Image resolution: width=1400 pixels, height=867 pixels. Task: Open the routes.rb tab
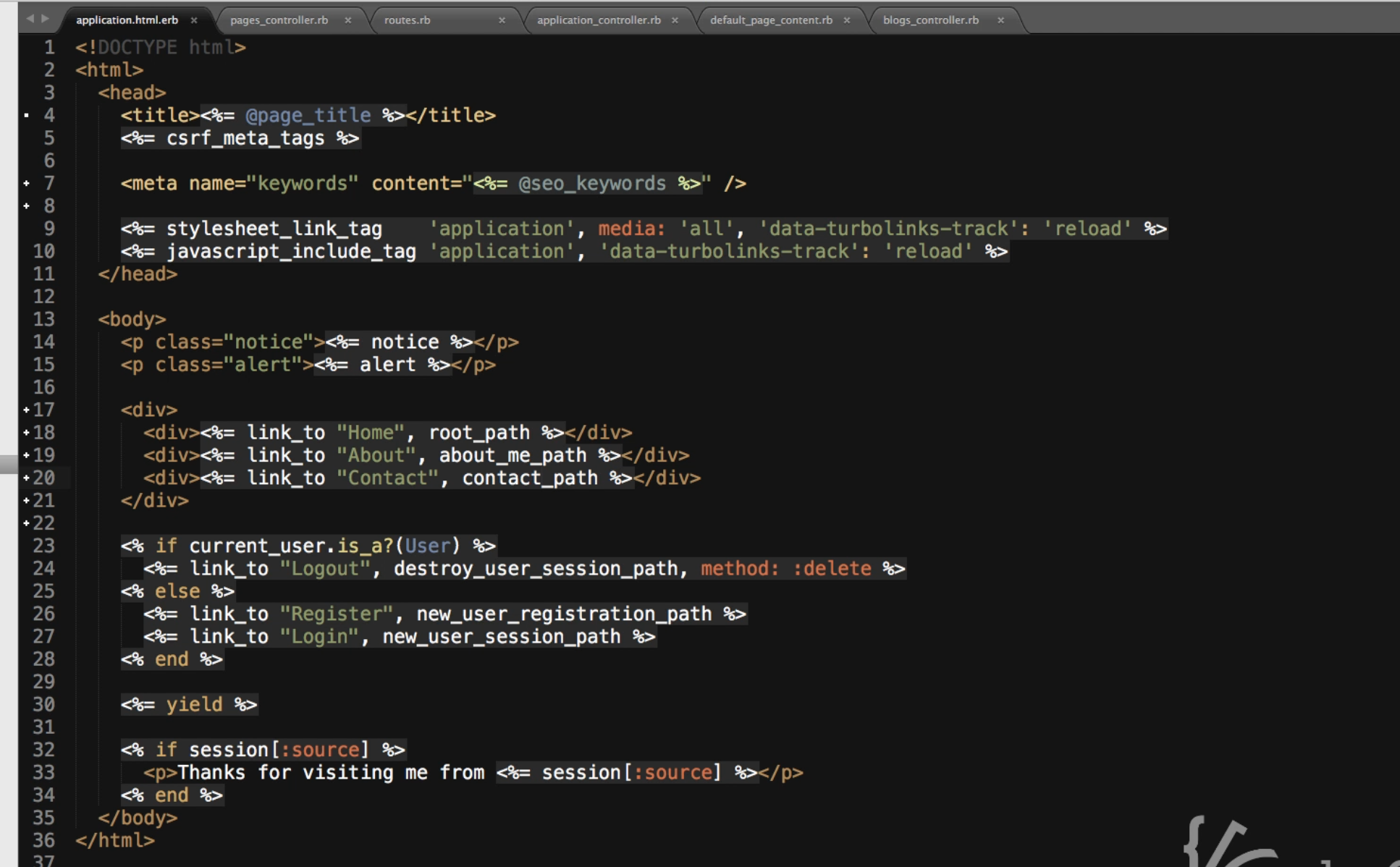pyautogui.click(x=407, y=20)
